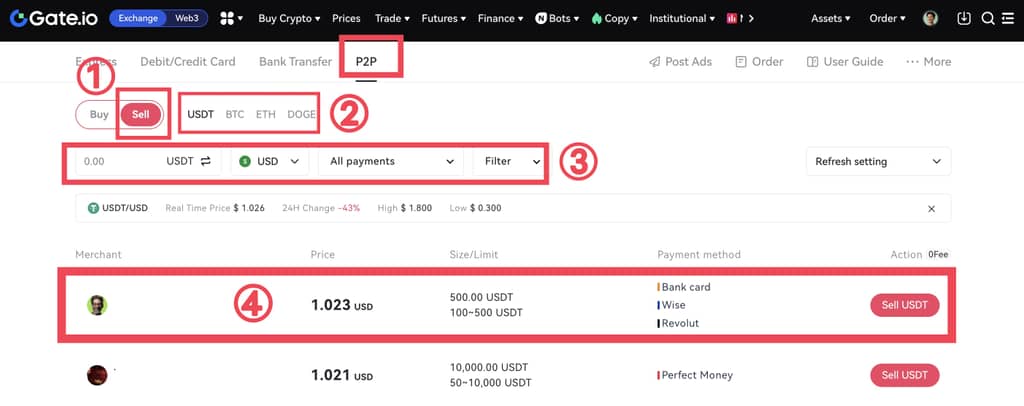
Task: Open search with magnifier icon
Action: [988, 18]
